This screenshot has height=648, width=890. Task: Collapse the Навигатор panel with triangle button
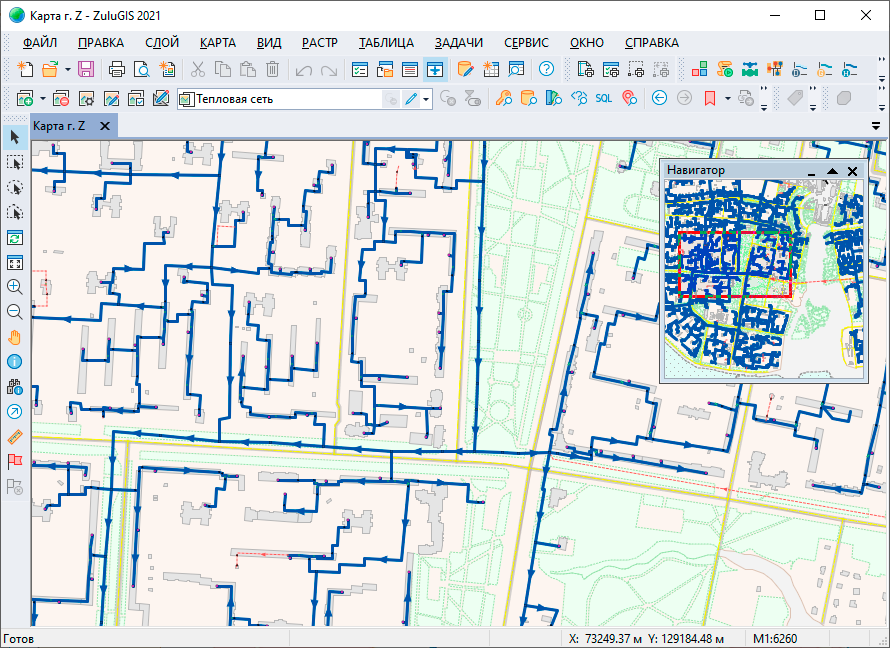[832, 172]
